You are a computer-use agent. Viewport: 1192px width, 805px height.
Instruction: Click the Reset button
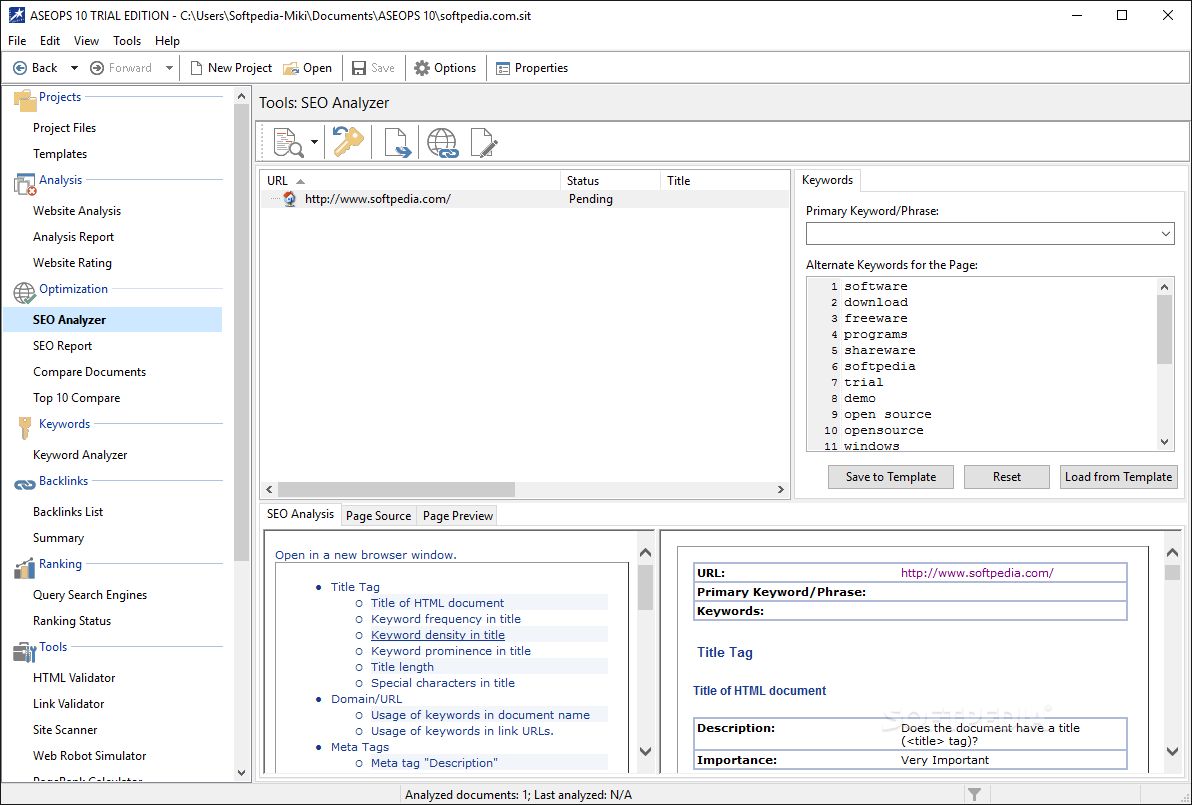click(1007, 477)
